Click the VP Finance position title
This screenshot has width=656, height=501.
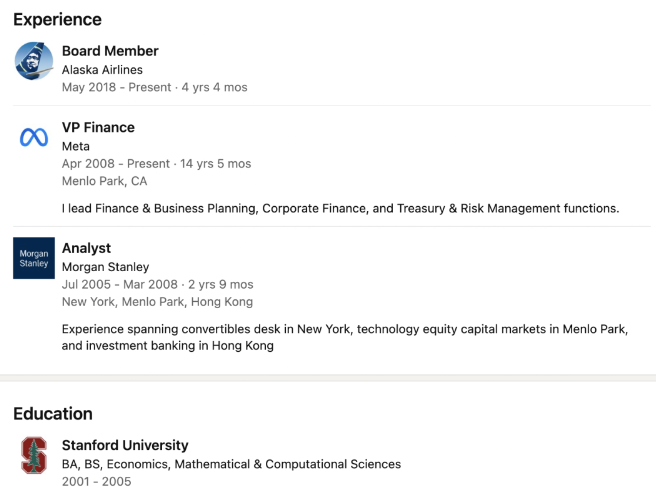[98, 128]
